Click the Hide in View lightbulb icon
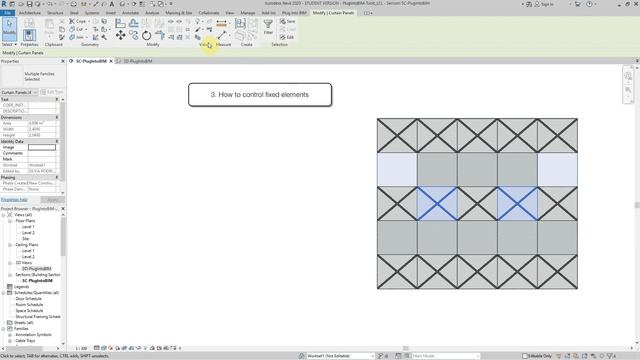Screen dimensions: 640x360 pos(198,21)
